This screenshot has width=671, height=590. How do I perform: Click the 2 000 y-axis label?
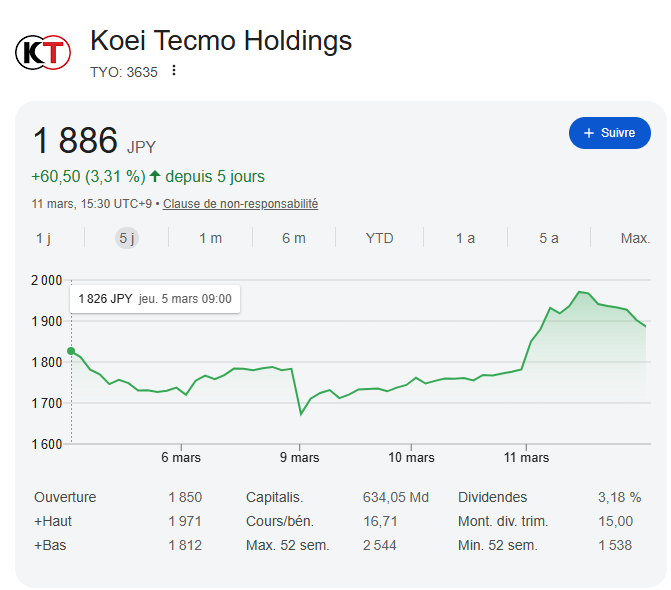point(47,280)
